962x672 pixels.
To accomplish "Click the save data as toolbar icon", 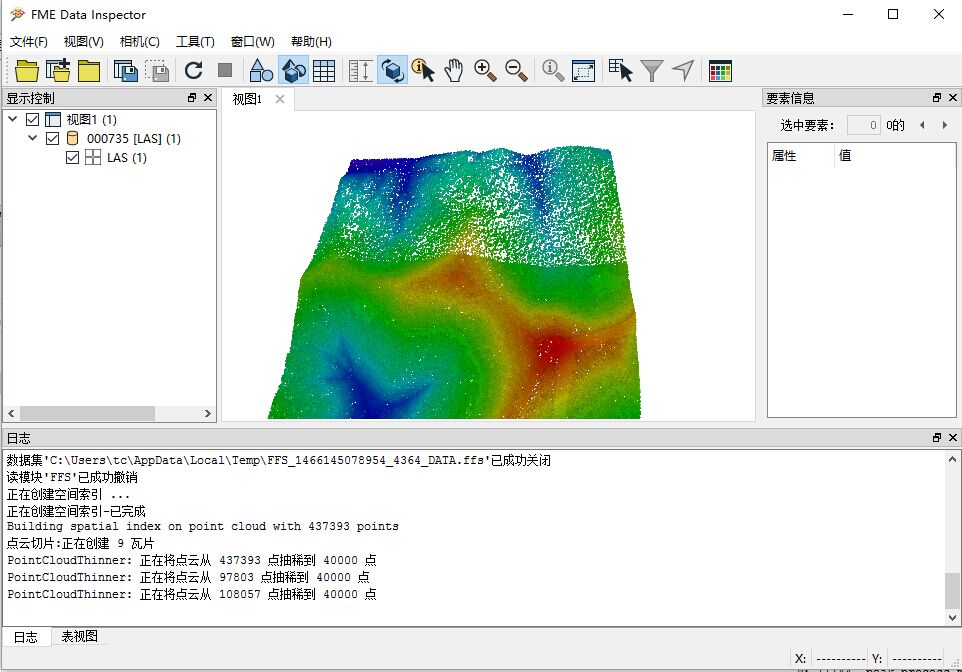I will (x=126, y=71).
